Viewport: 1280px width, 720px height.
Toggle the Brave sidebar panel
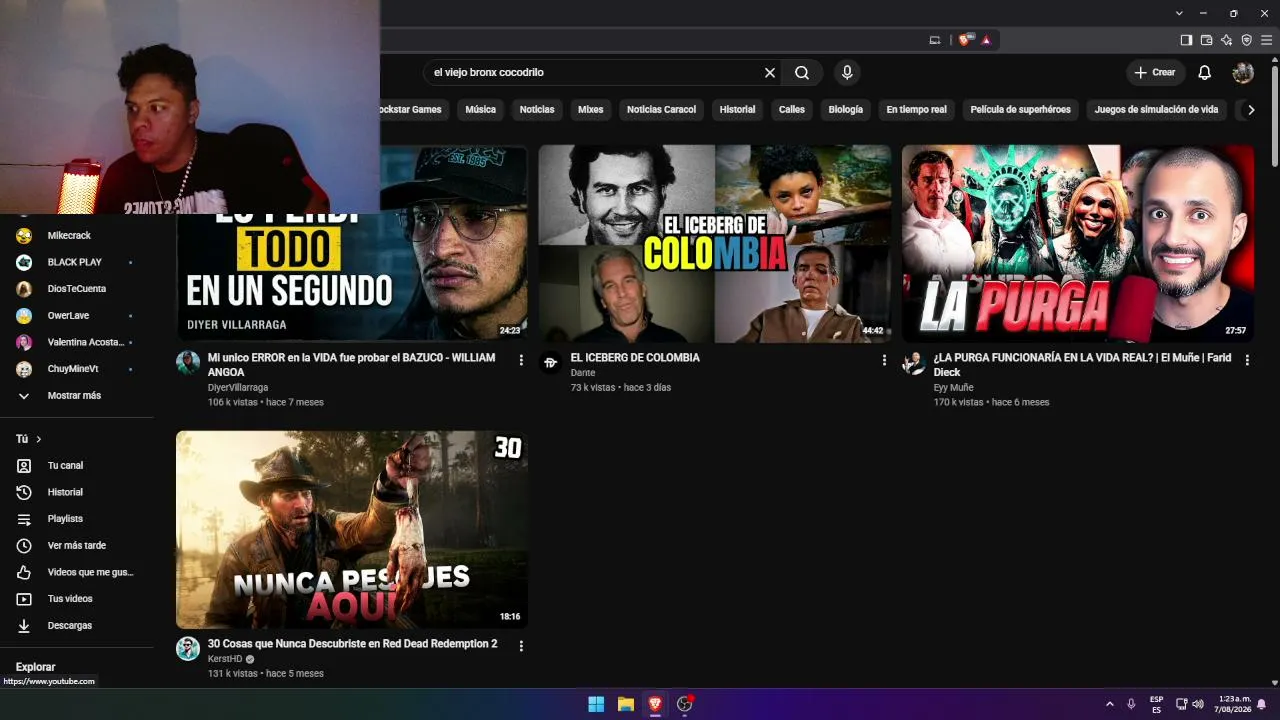point(1186,40)
